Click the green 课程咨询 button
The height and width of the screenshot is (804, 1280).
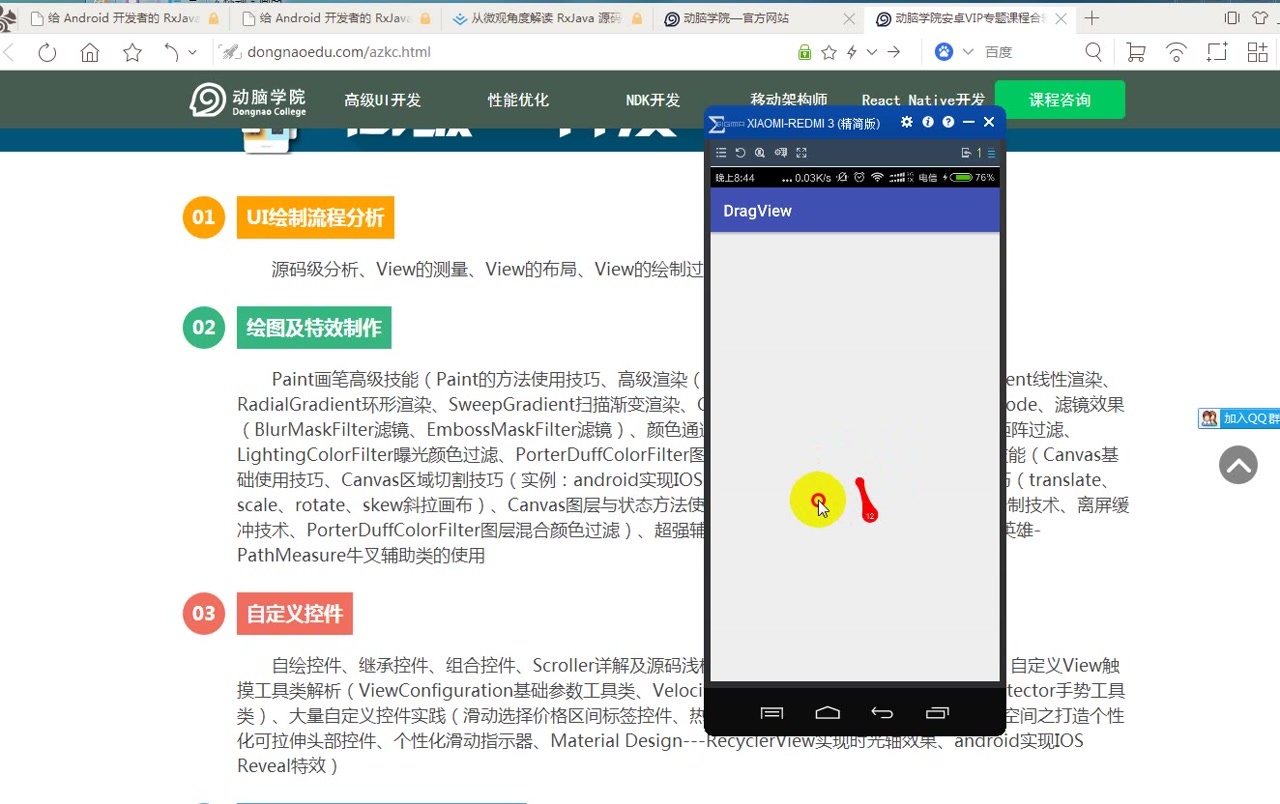(x=1060, y=100)
